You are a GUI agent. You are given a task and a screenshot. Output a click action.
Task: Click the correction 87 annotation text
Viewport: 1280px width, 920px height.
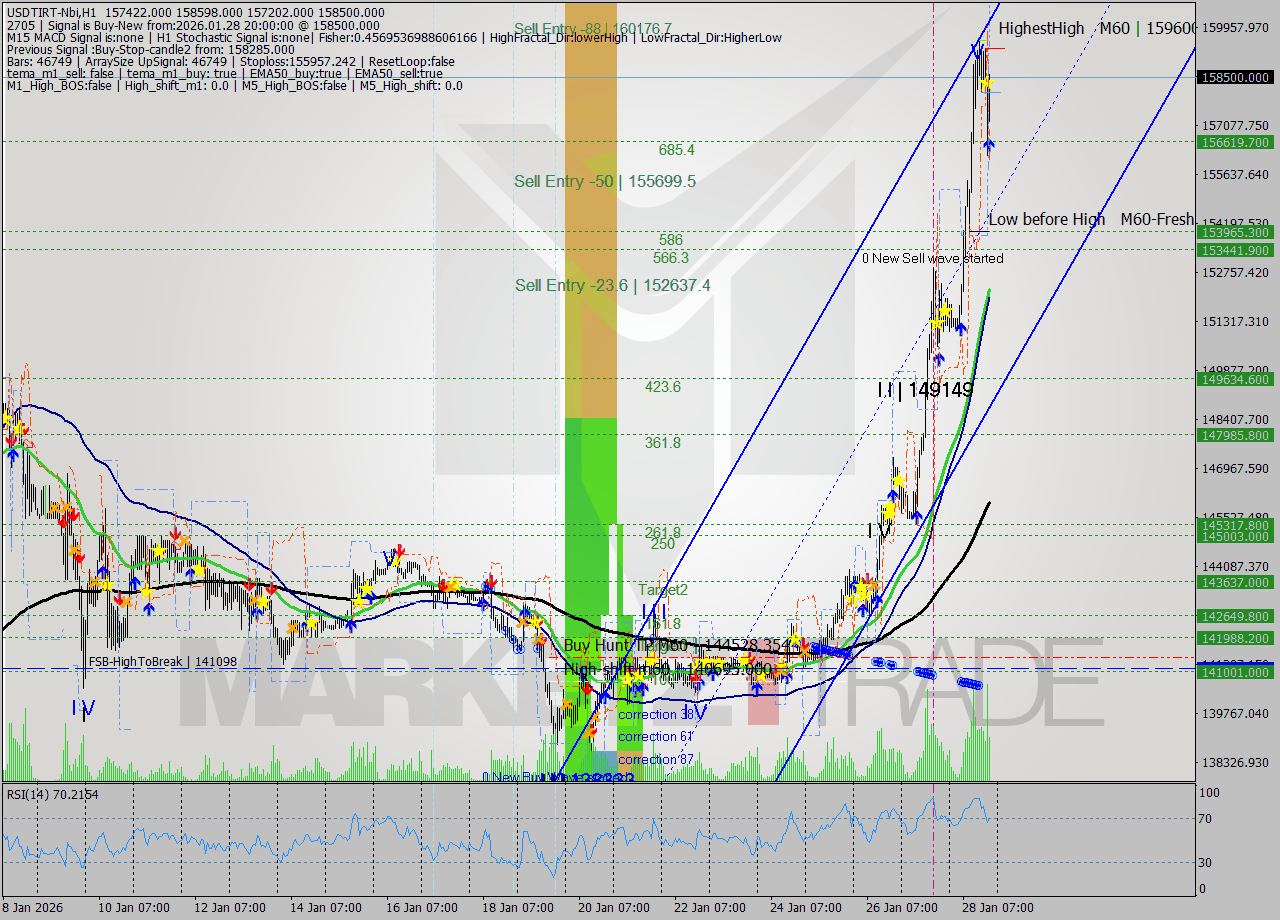point(657,759)
